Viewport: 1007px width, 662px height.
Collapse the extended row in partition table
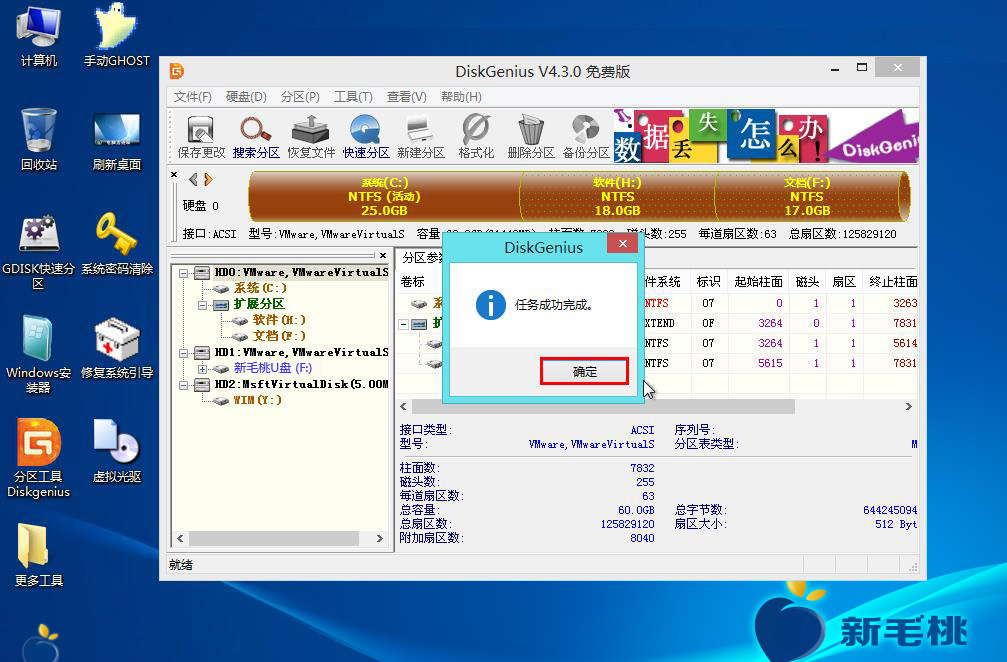404,324
